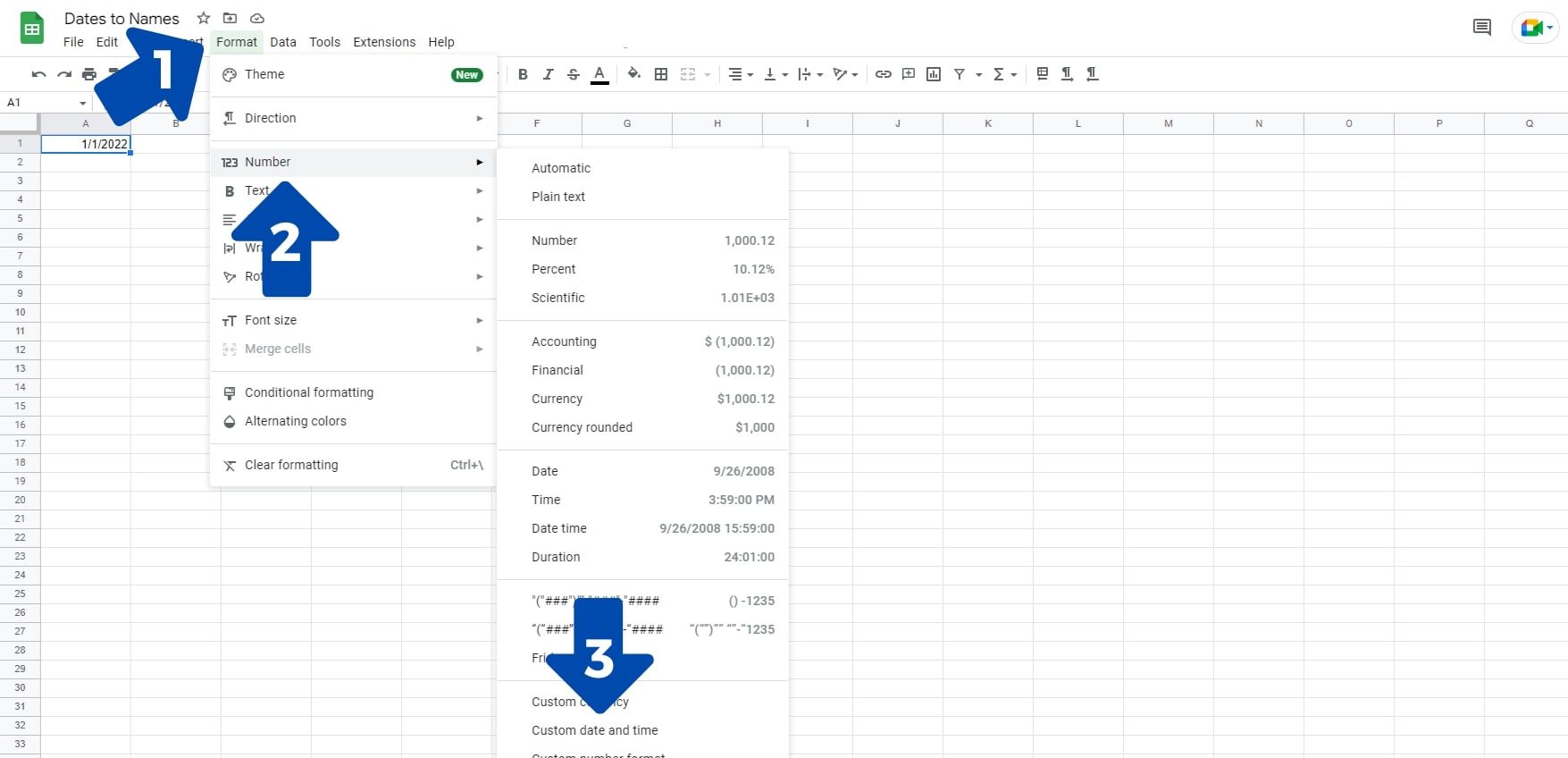Apply Currency rounded format
Viewport: 1568px width, 758px height.
pos(642,427)
